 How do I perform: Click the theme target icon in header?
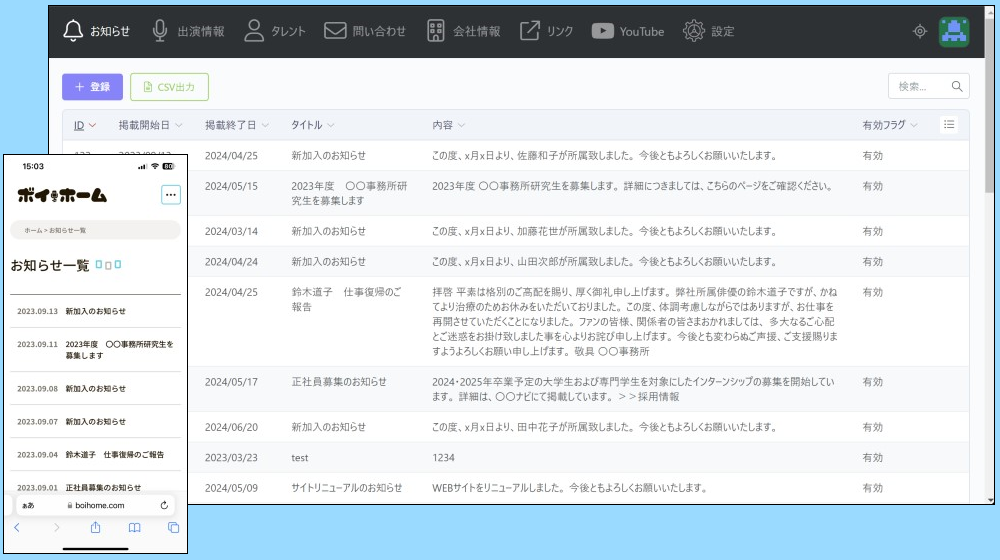point(920,32)
